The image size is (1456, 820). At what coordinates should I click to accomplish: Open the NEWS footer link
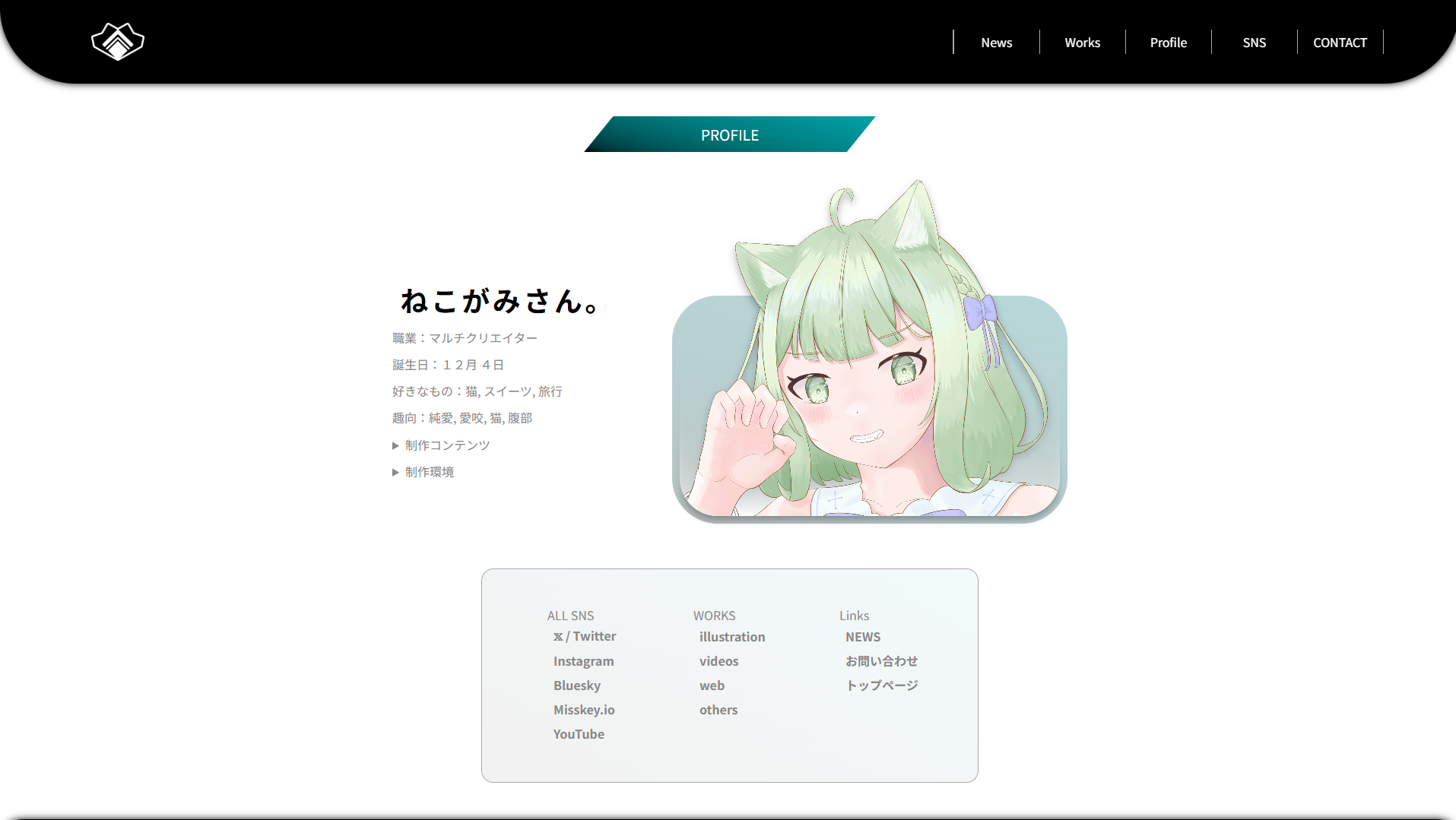(x=863, y=637)
